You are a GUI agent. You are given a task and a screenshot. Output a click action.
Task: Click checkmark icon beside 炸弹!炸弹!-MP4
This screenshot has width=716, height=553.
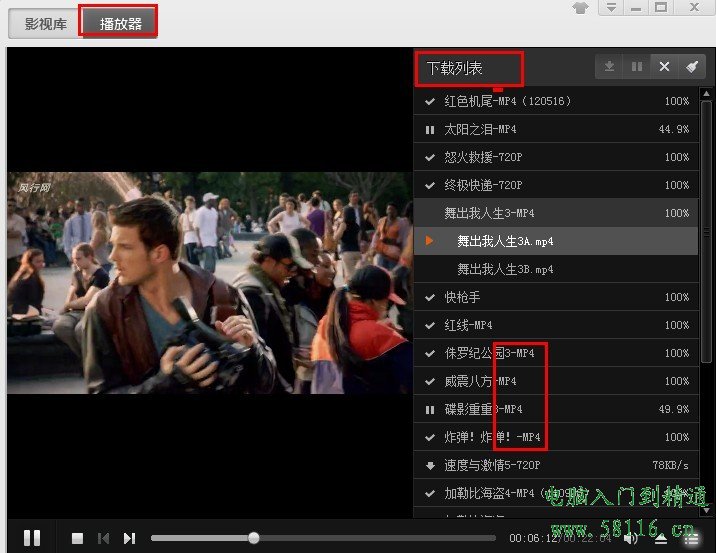tap(430, 437)
